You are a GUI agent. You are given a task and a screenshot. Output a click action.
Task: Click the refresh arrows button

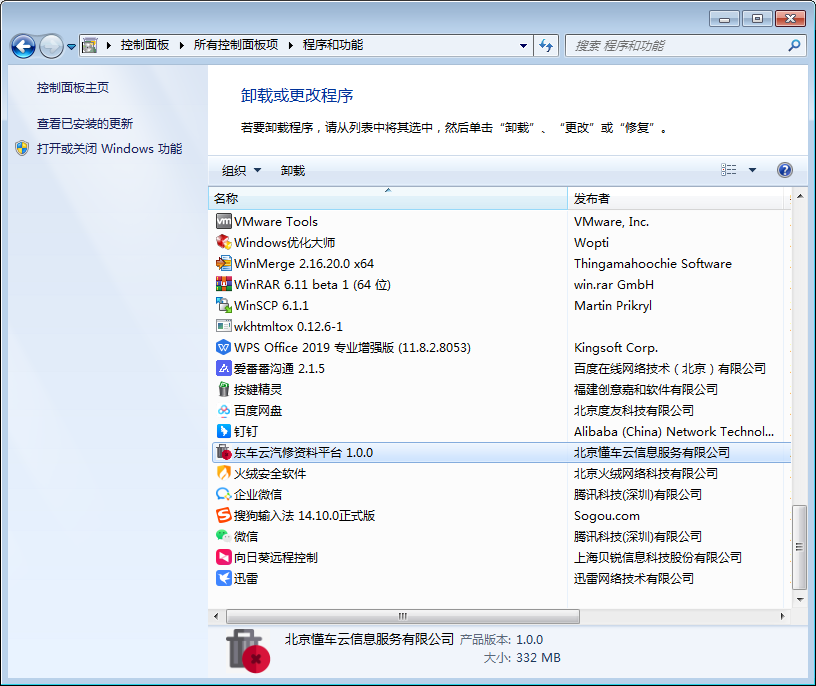546,46
